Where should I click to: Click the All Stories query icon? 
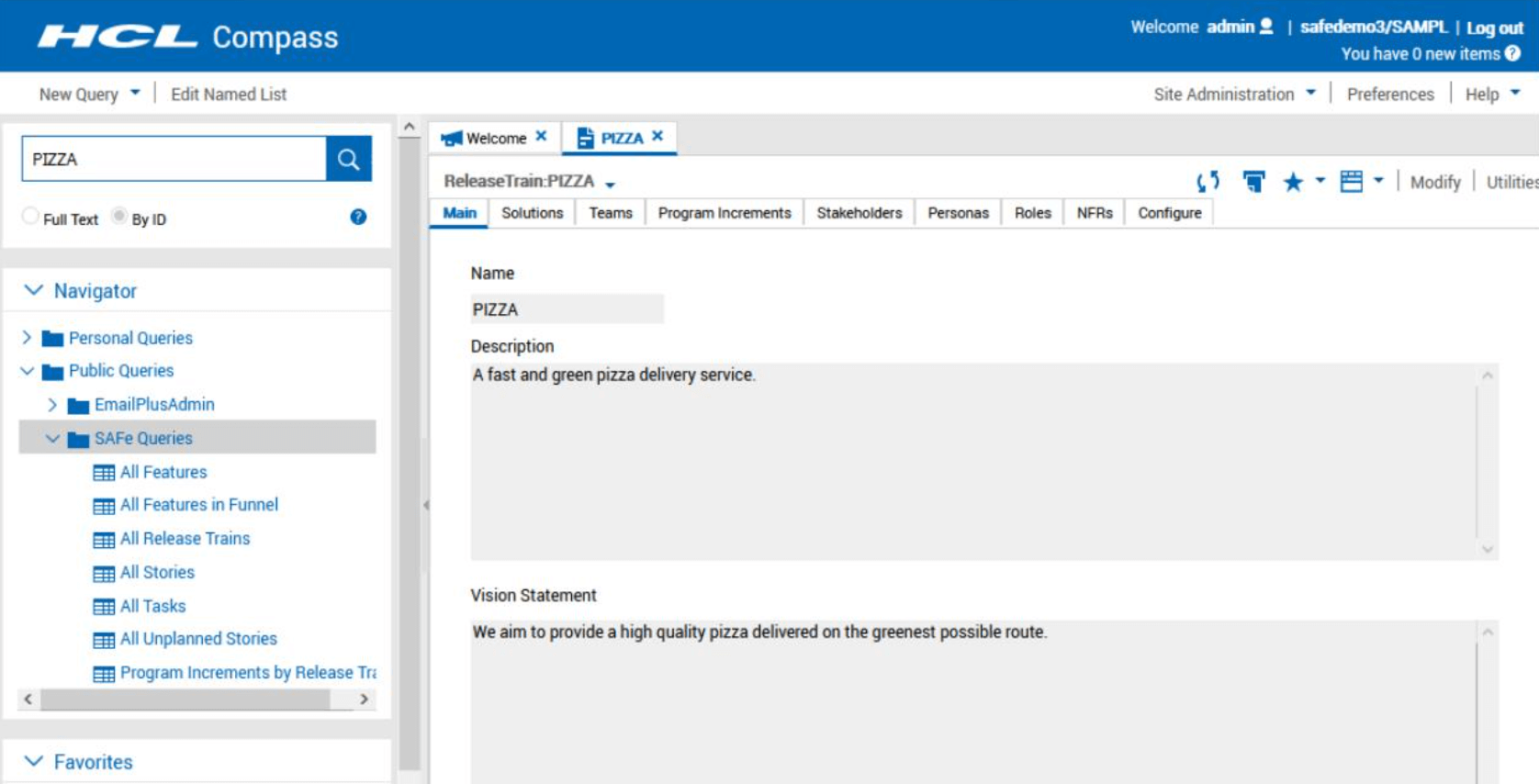click(x=104, y=574)
